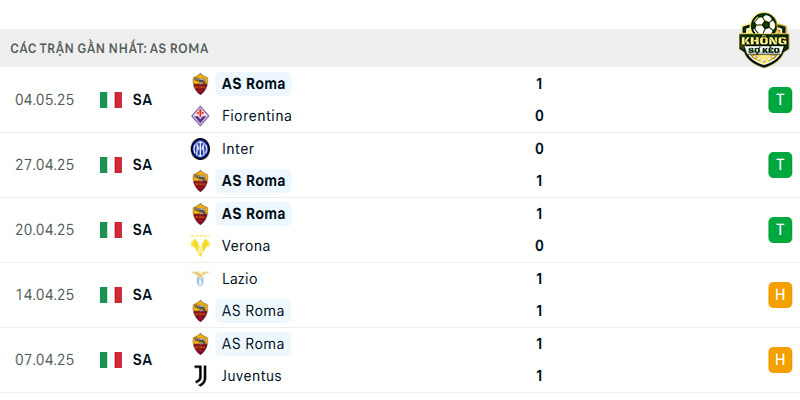Click the Inter score of 0
The width and height of the screenshot is (800, 400).
tap(539, 148)
